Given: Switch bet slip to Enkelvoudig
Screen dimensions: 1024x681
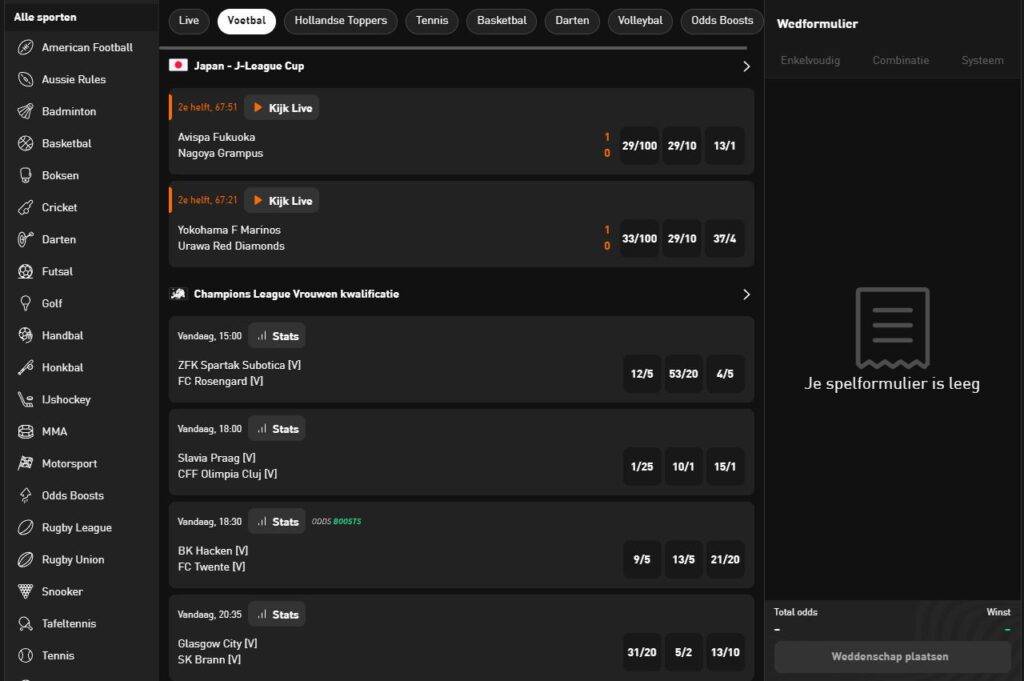Looking at the screenshot, I should 810,60.
